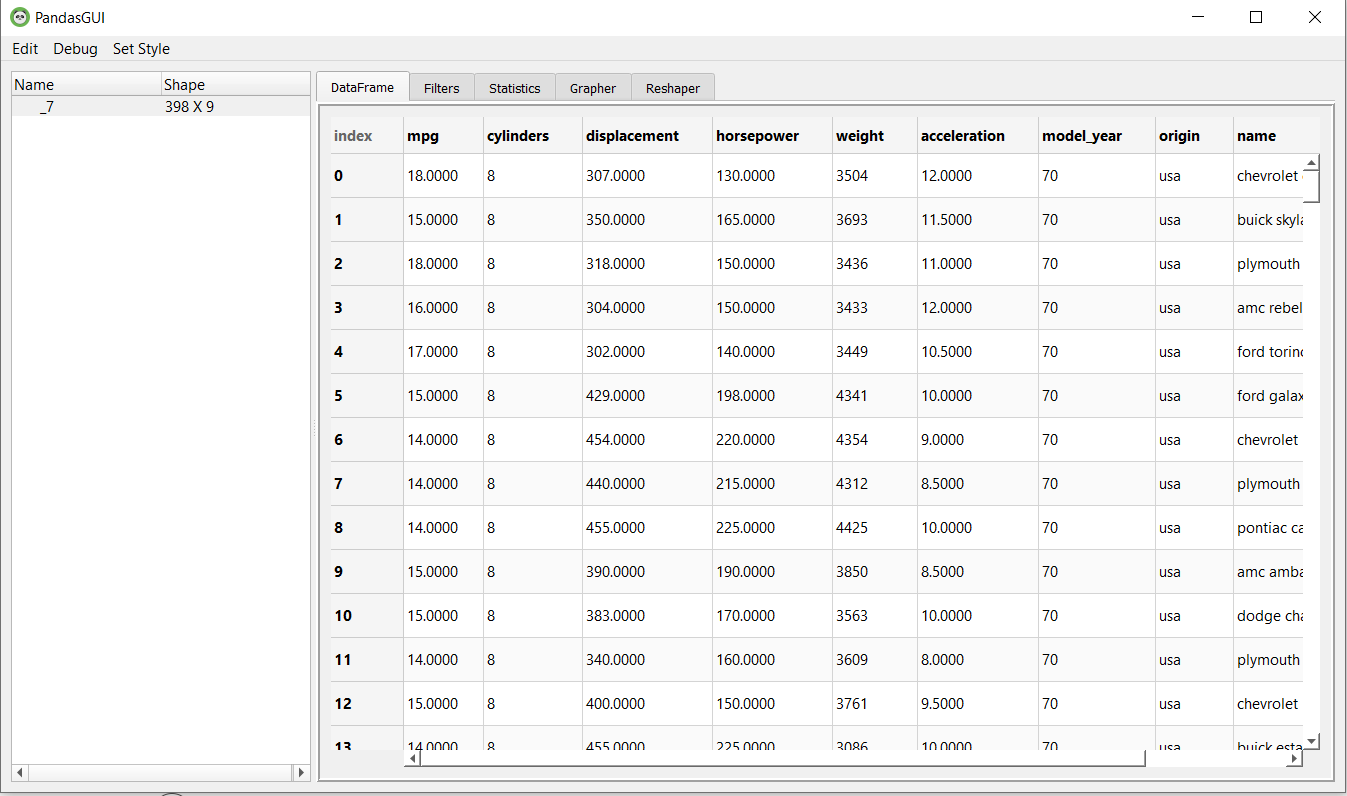This screenshot has width=1347, height=796.
Task: Select the weight cell showing 3504
Action: point(852,176)
